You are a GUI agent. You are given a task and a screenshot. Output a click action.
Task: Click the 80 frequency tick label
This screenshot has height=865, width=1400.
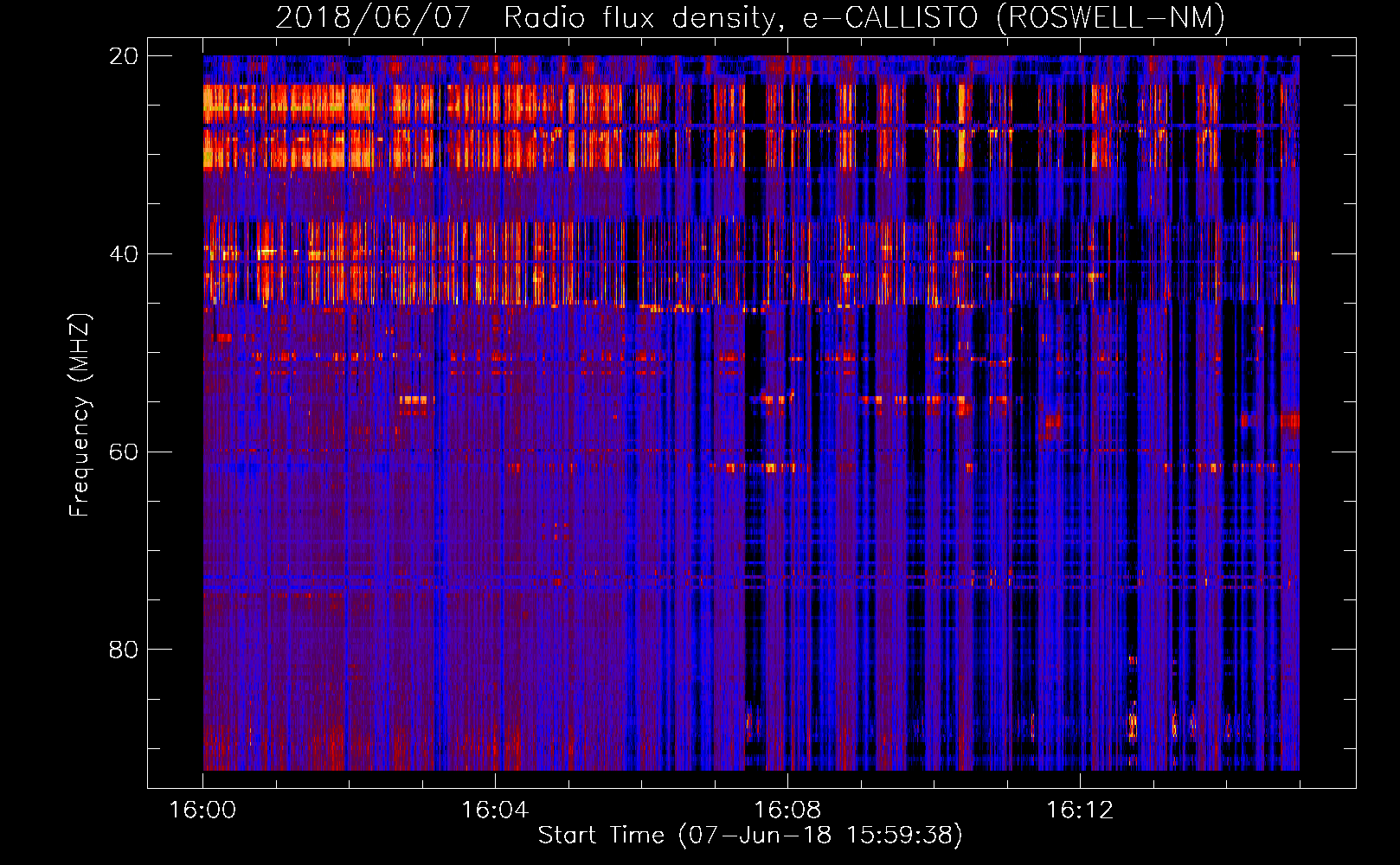[x=123, y=650]
